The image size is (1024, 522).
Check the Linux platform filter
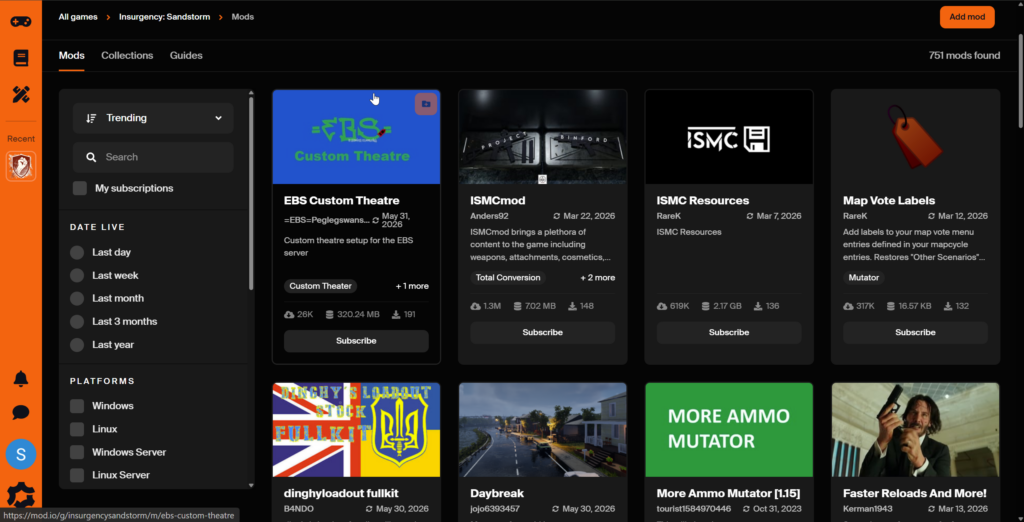pyautogui.click(x=77, y=429)
